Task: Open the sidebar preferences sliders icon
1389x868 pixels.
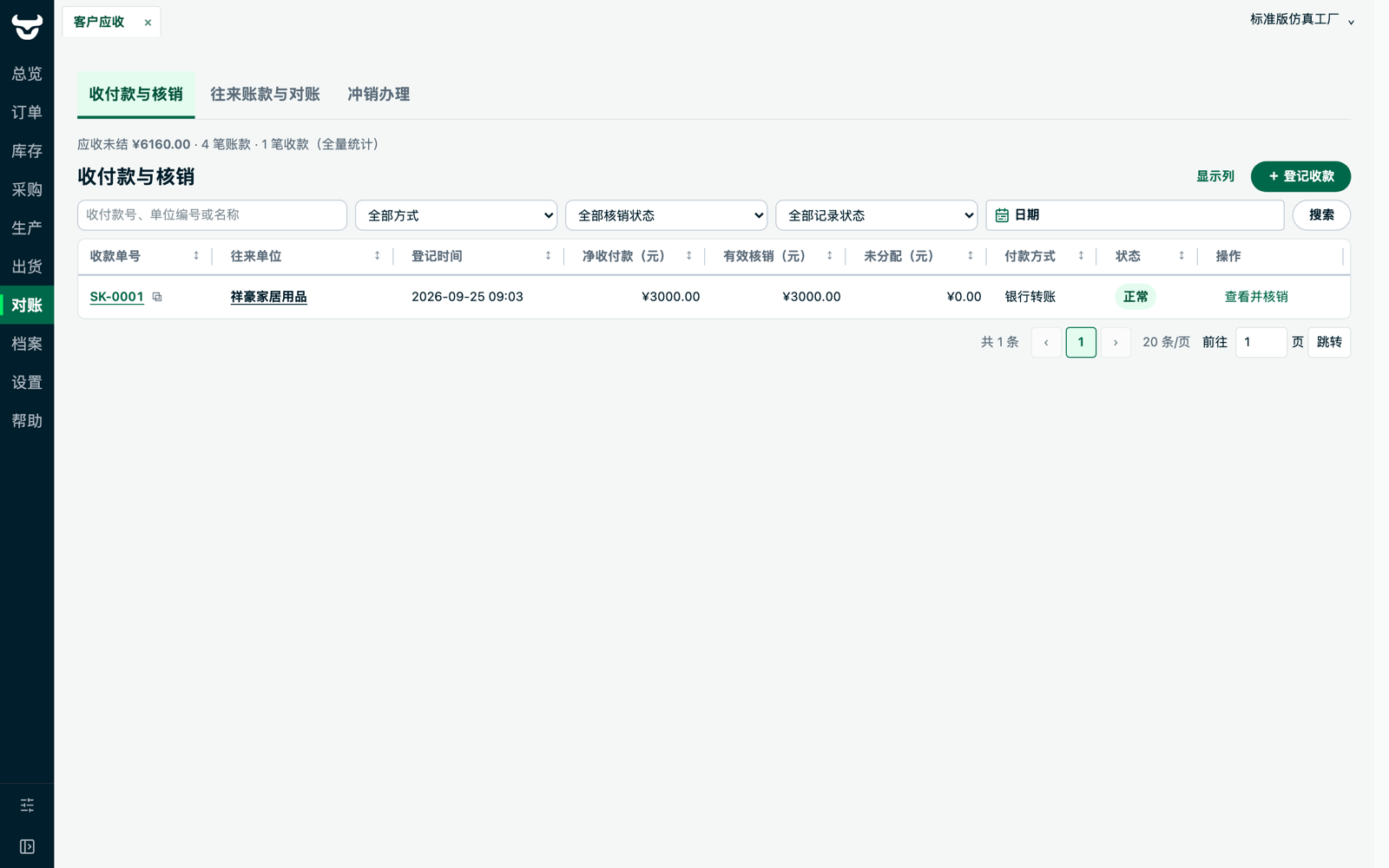Action: pyautogui.click(x=27, y=806)
